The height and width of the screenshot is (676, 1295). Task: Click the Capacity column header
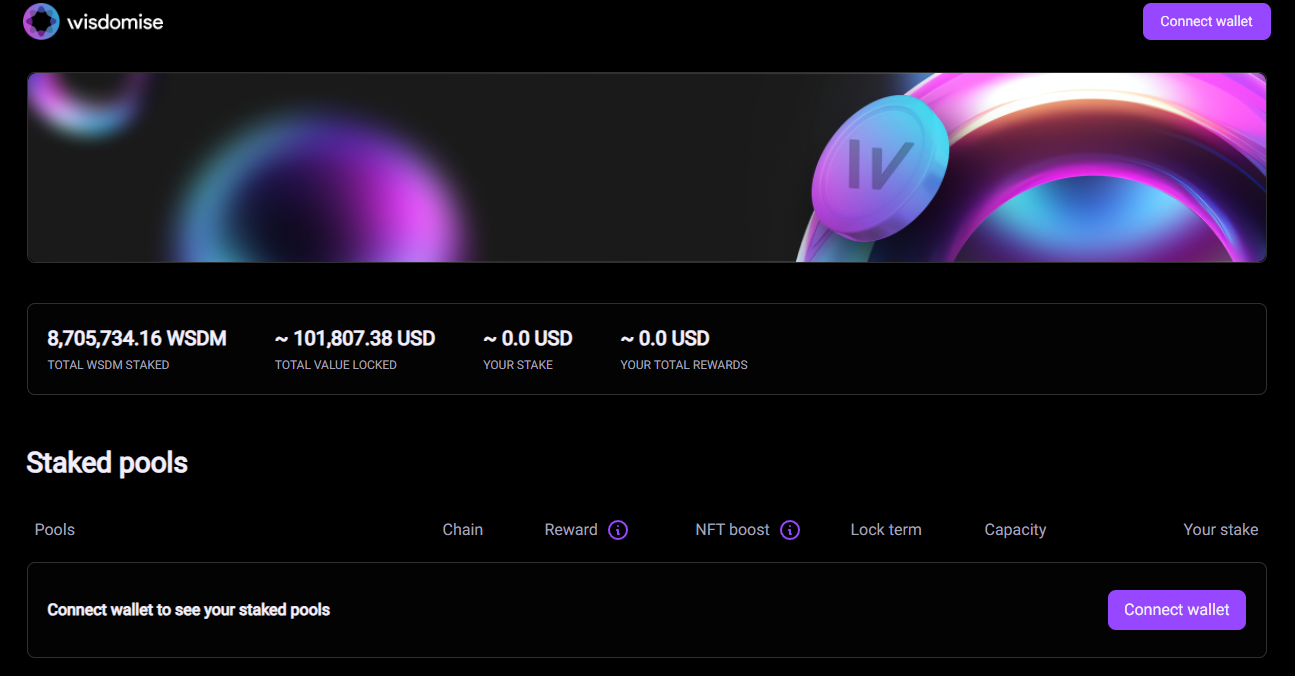tap(1015, 530)
